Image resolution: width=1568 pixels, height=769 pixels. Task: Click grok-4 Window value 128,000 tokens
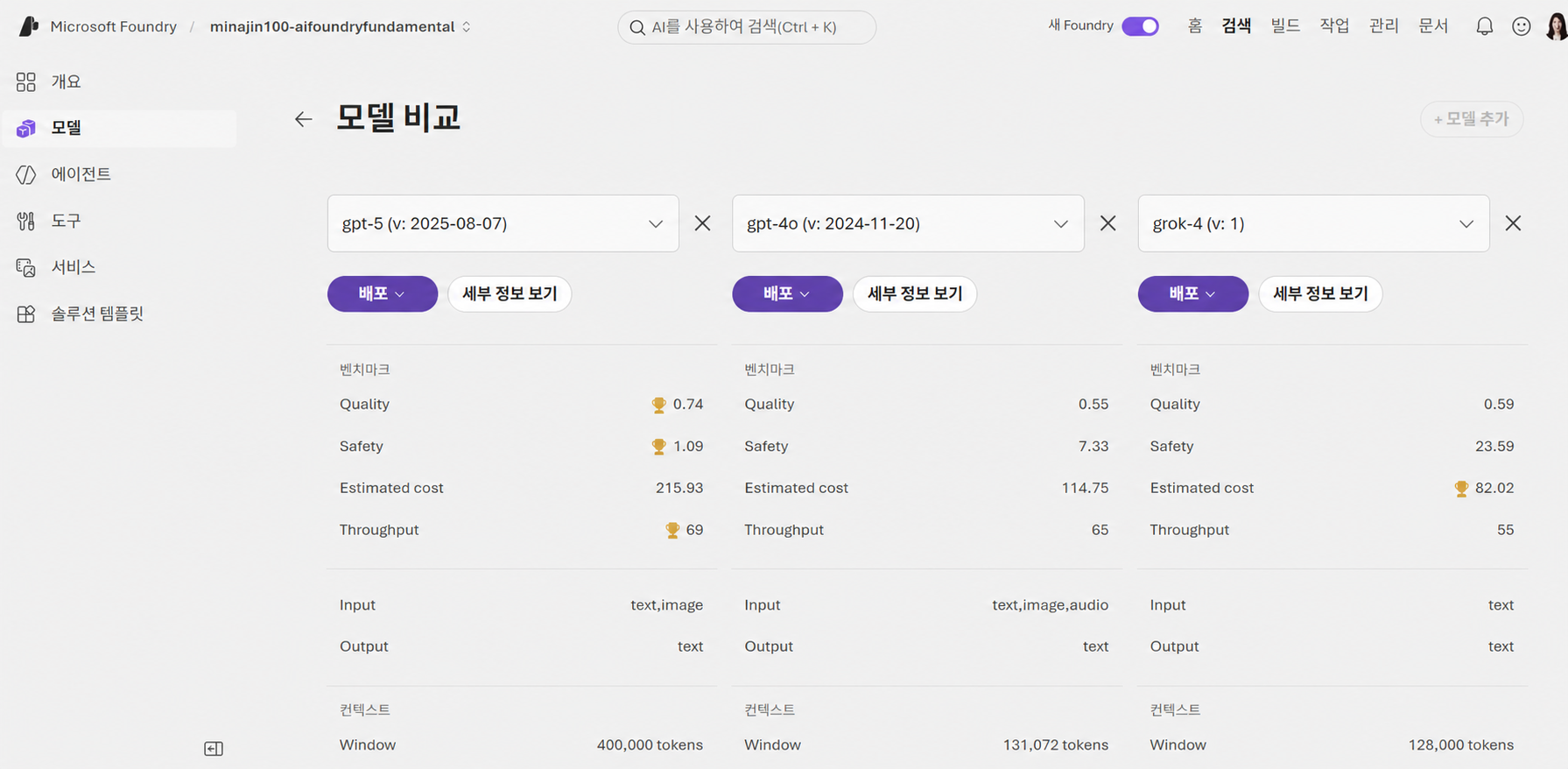1460,744
